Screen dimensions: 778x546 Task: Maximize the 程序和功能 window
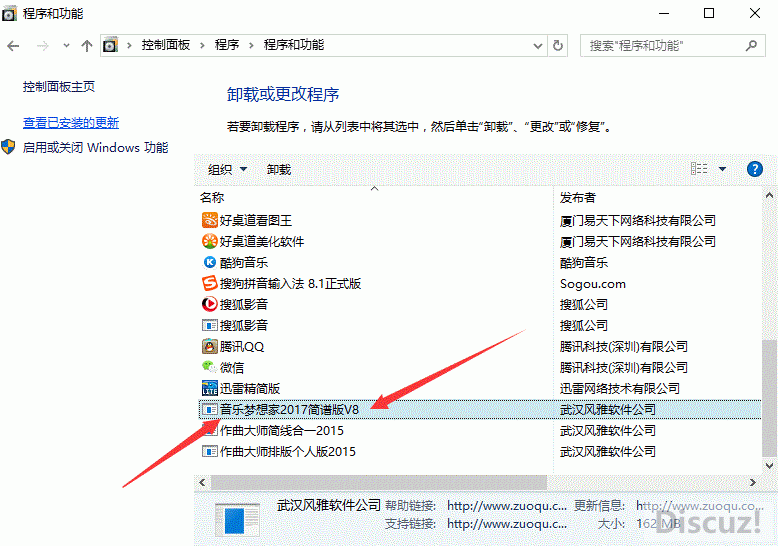click(709, 13)
